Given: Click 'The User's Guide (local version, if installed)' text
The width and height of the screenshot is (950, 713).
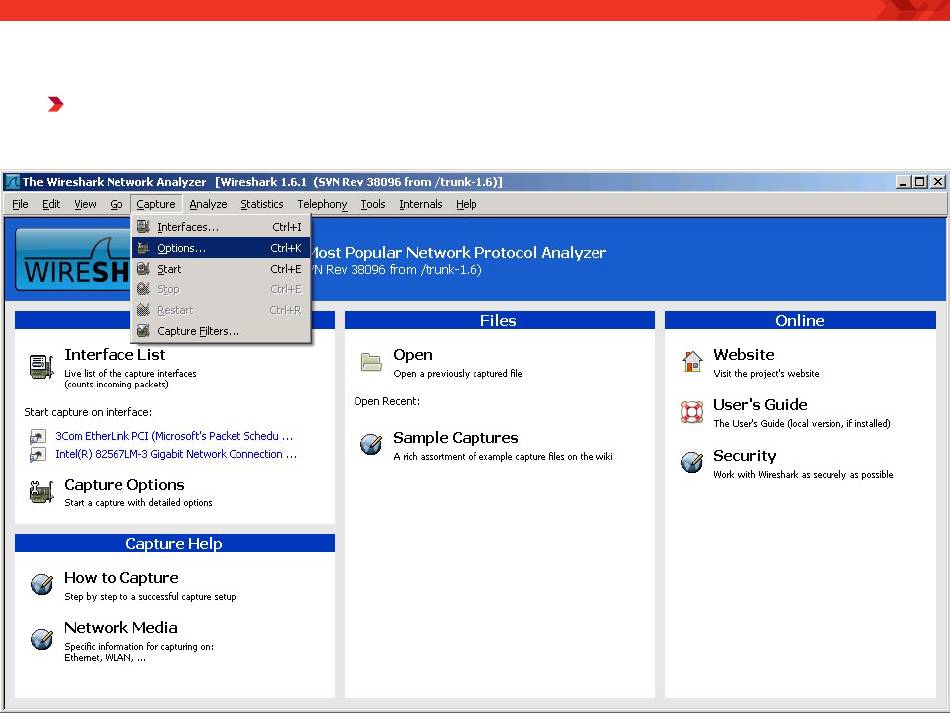Looking at the screenshot, I should coord(802,423).
